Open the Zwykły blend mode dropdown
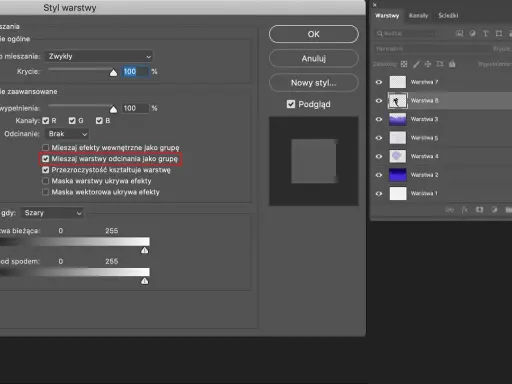512x384 pixels. pyautogui.click(x=99, y=56)
